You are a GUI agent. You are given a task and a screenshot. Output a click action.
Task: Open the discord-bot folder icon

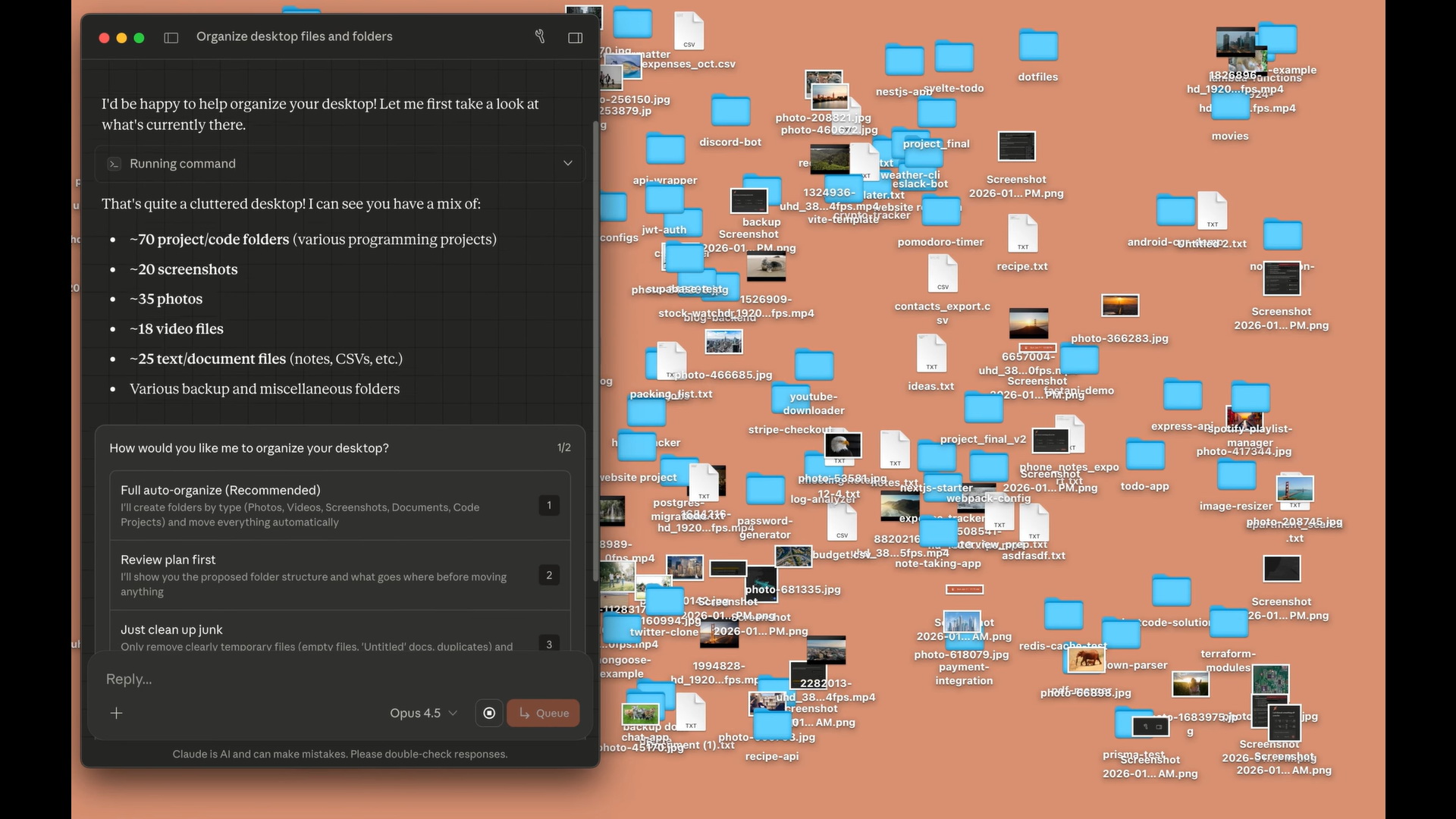tap(730, 112)
